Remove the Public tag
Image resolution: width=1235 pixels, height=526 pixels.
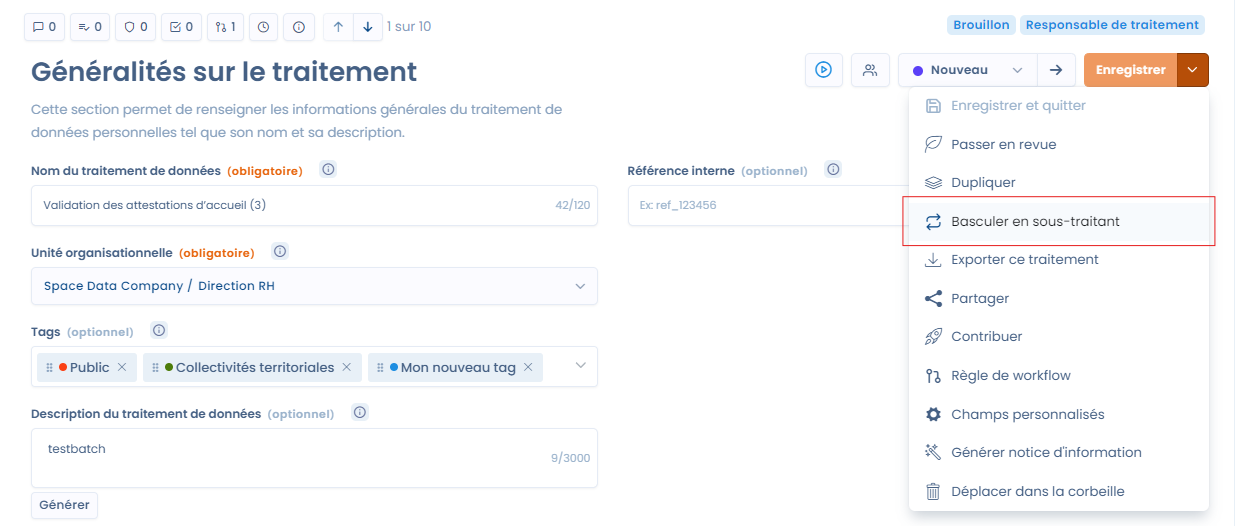click(122, 368)
